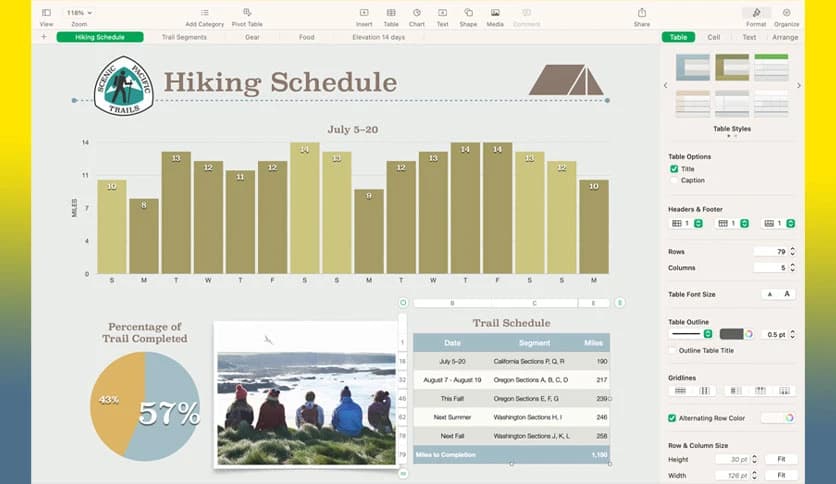Select column header C of the table

point(534,303)
